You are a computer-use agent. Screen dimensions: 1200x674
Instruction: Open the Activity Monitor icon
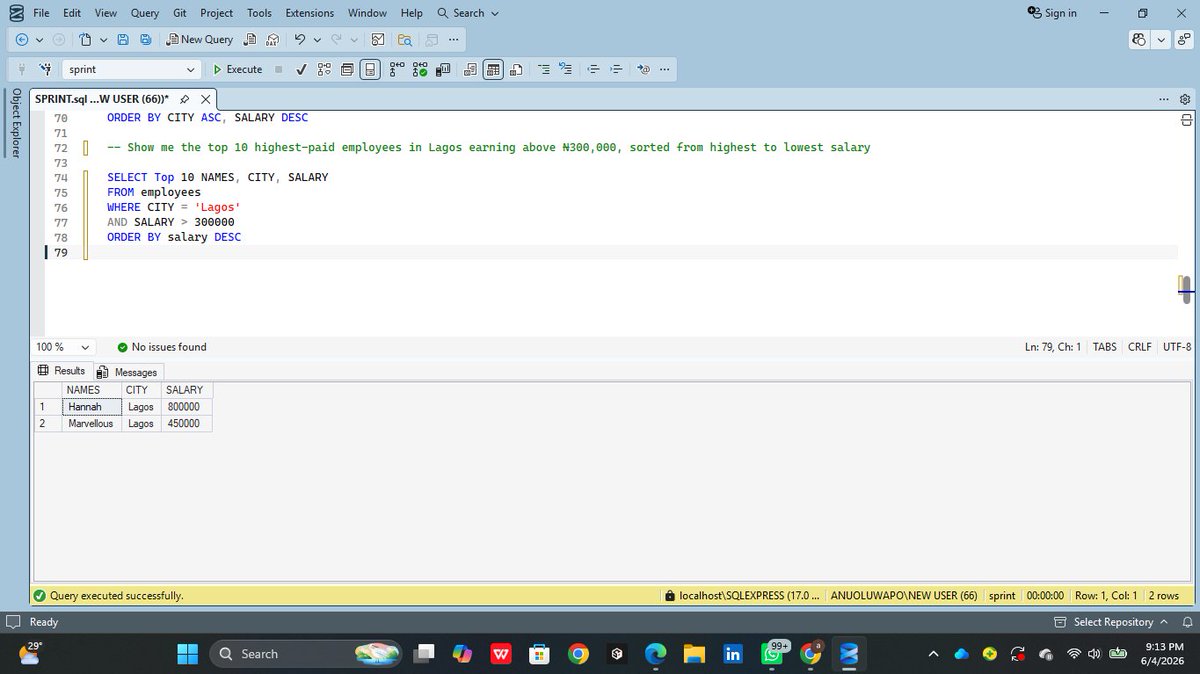378,40
